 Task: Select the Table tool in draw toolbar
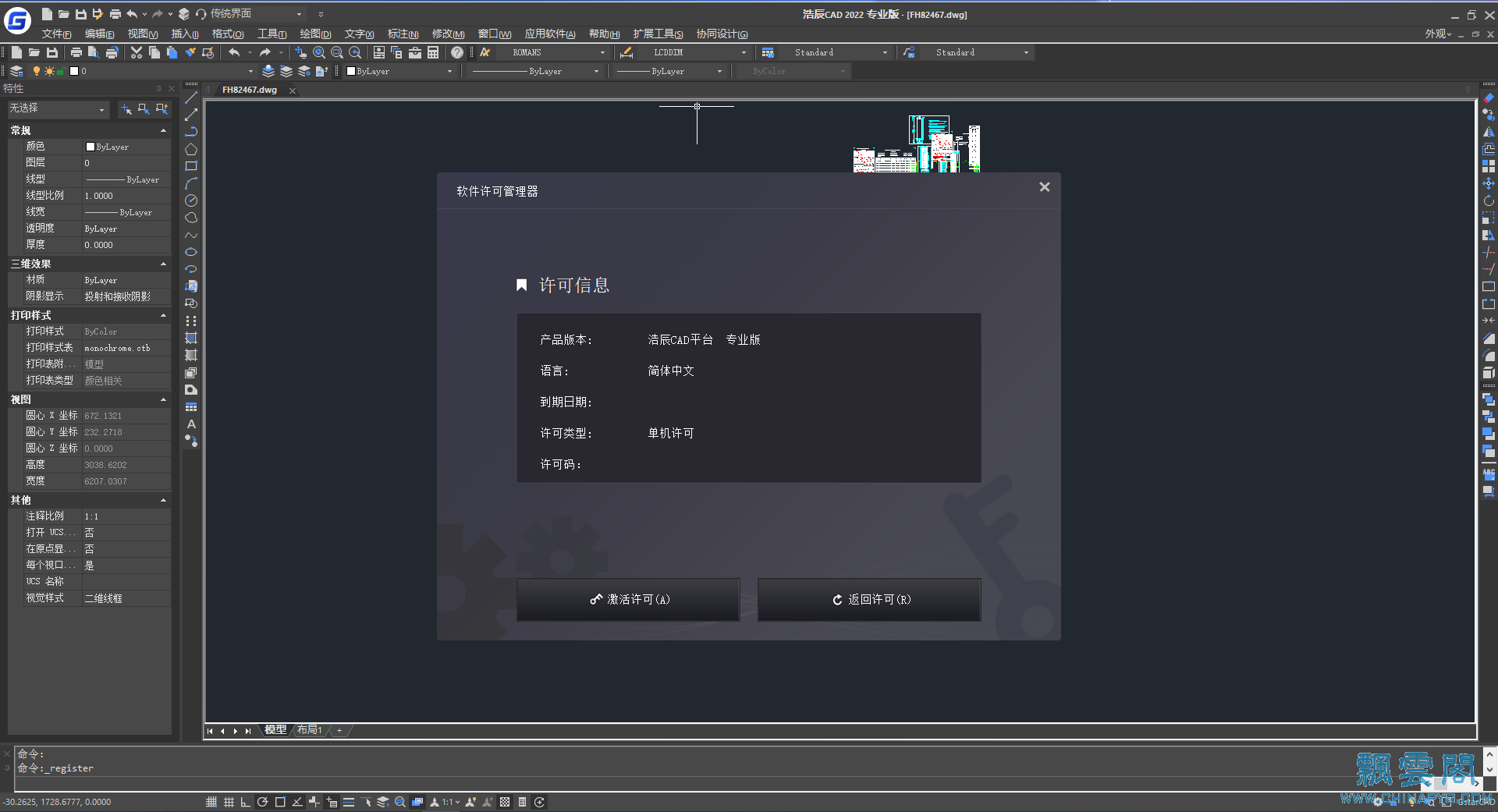pos(191,406)
